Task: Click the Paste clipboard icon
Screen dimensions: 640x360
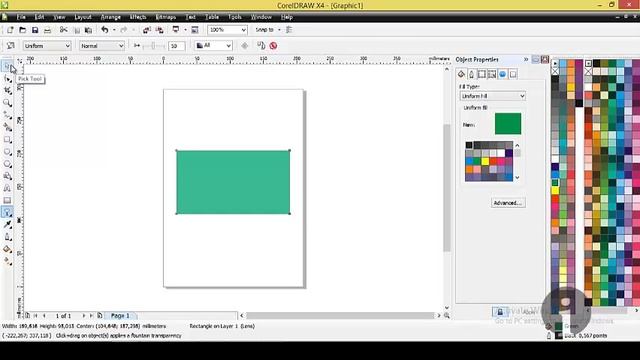Action: coord(88,30)
